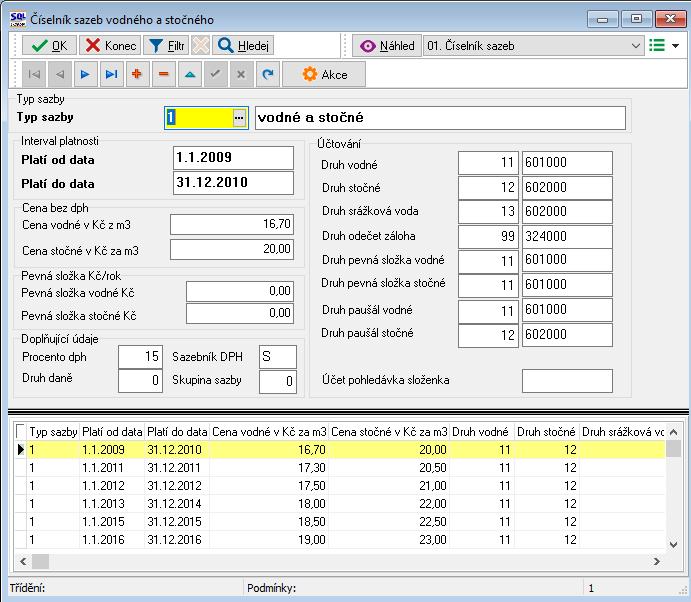Delete record with orange minus icon
This screenshot has height=602, width=691.
coord(163,74)
